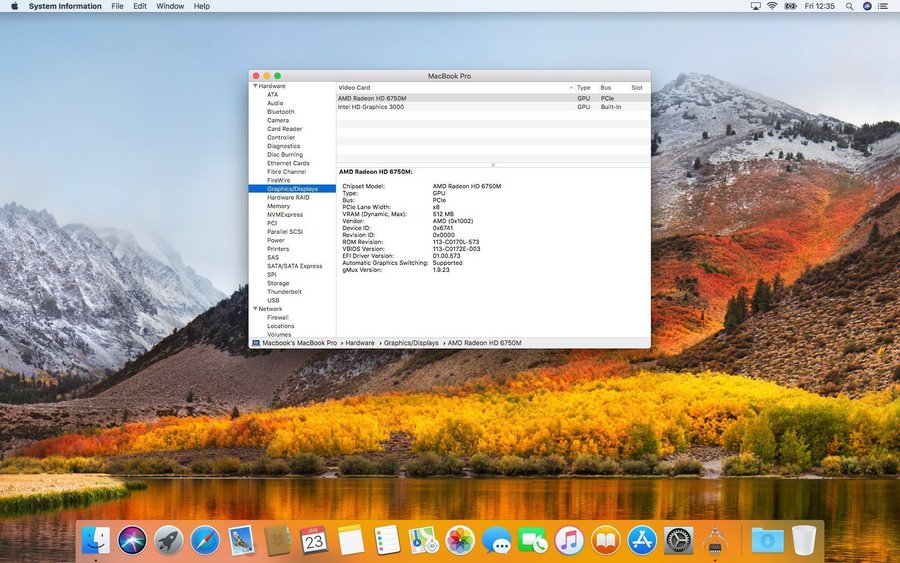Click Hardware in the bottom path bar
Viewport: 900px width, 563px height.
pos(360,343)
